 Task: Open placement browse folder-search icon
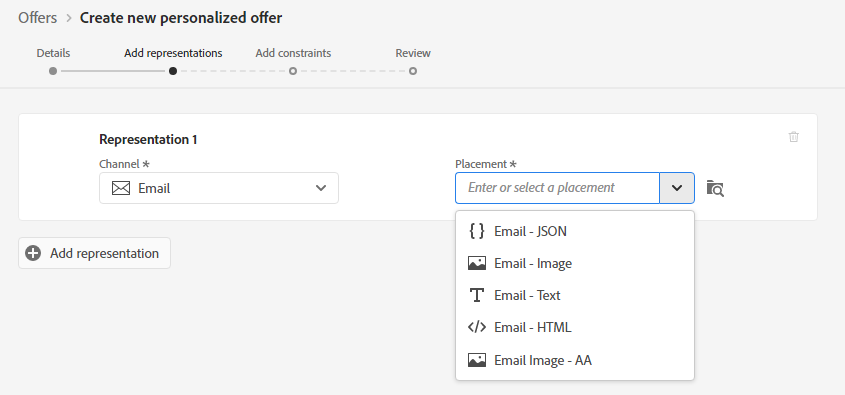715,188
